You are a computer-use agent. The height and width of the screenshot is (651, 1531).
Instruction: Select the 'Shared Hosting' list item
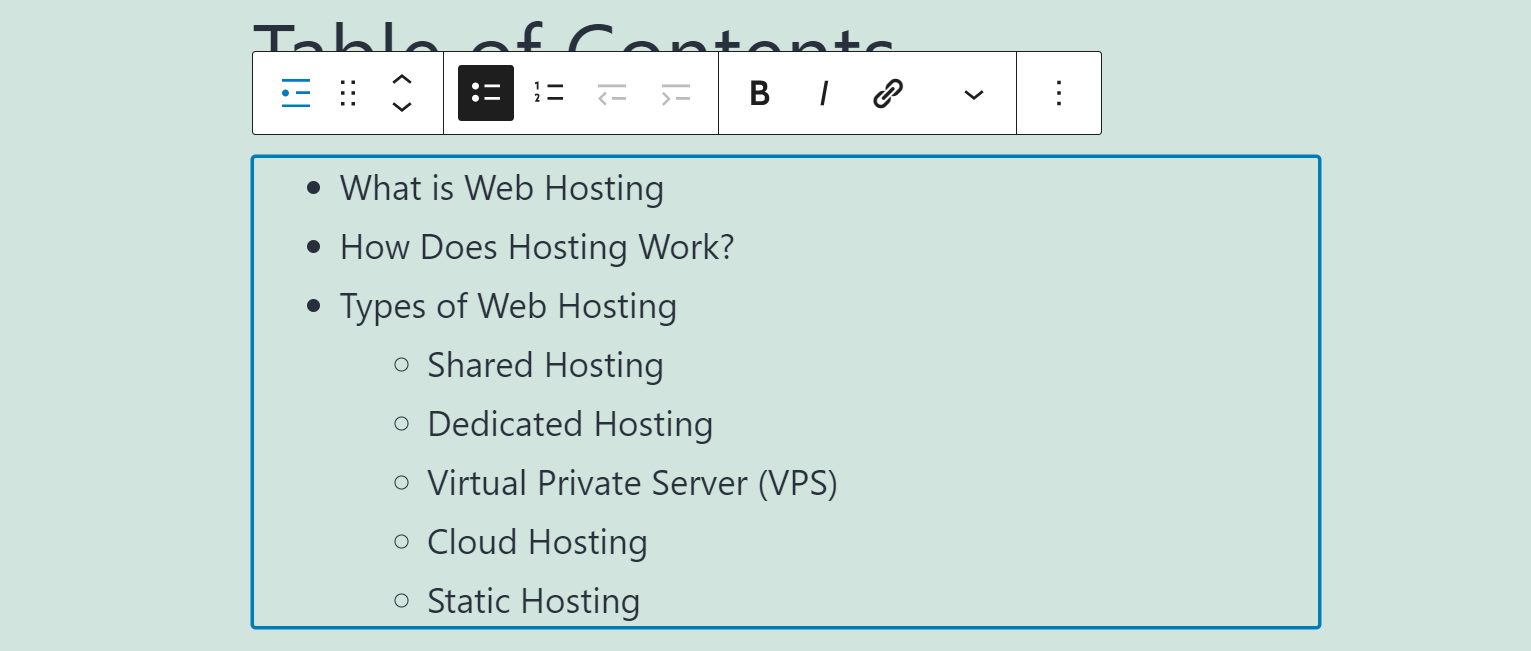(x=546, y=365)
